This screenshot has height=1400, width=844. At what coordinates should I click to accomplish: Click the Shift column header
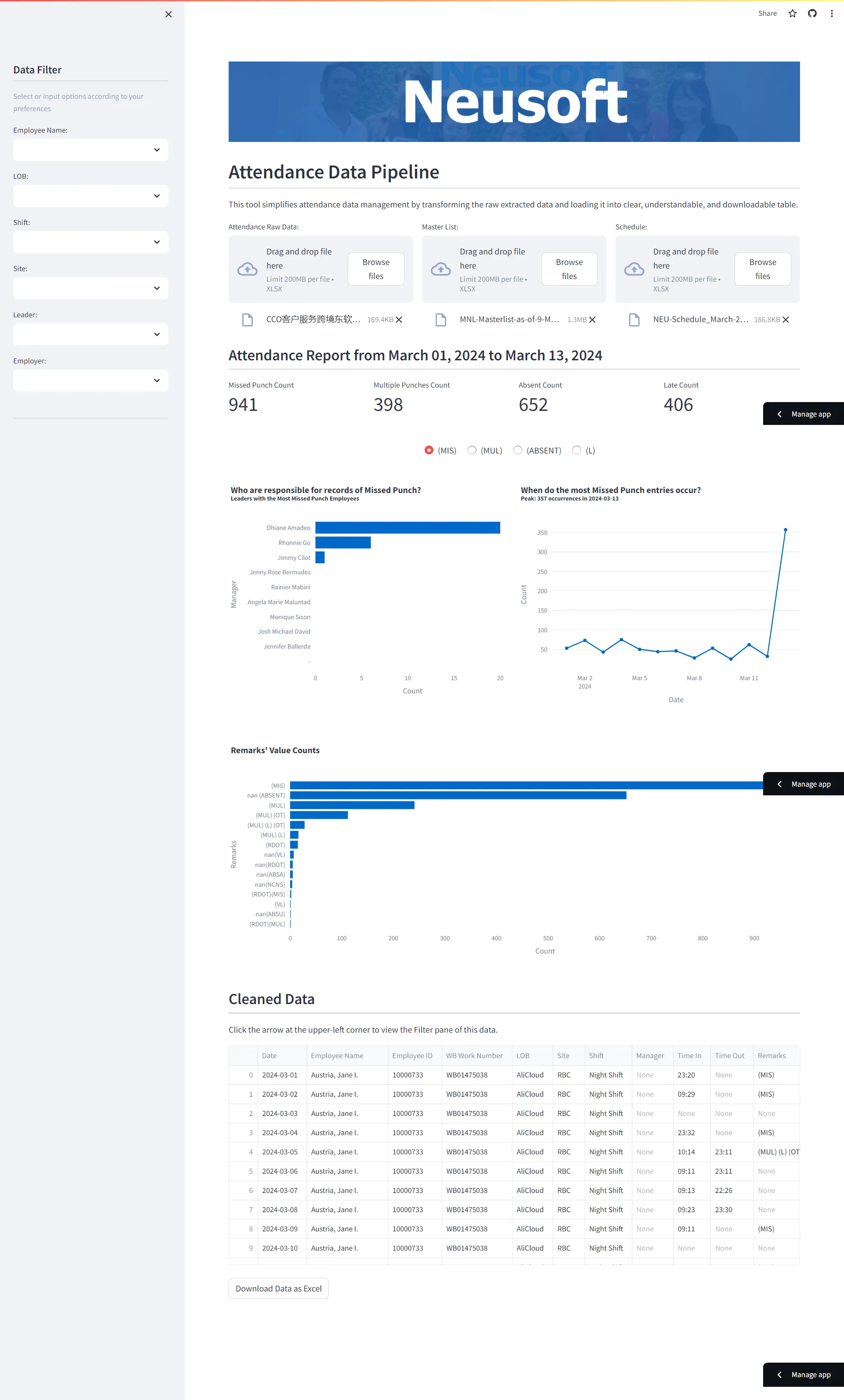[608, 1055]
